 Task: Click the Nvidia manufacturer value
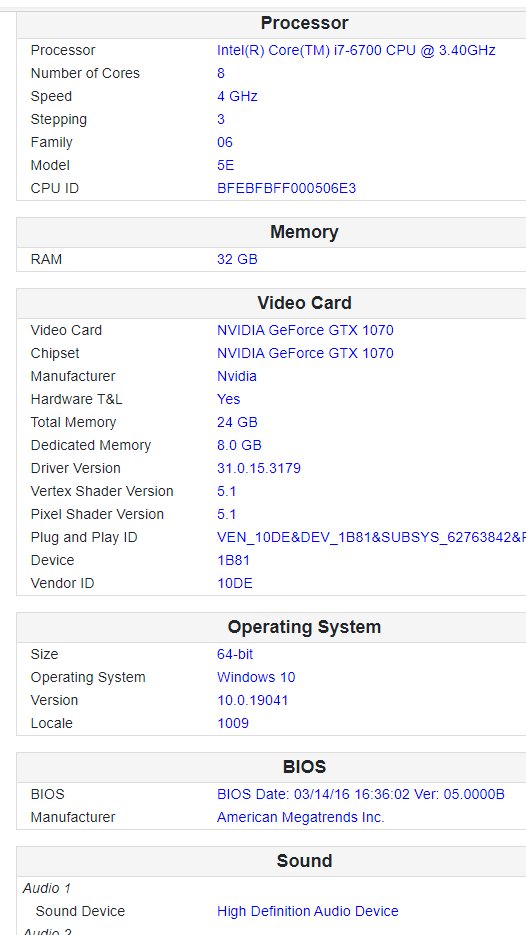click(237, 376)
